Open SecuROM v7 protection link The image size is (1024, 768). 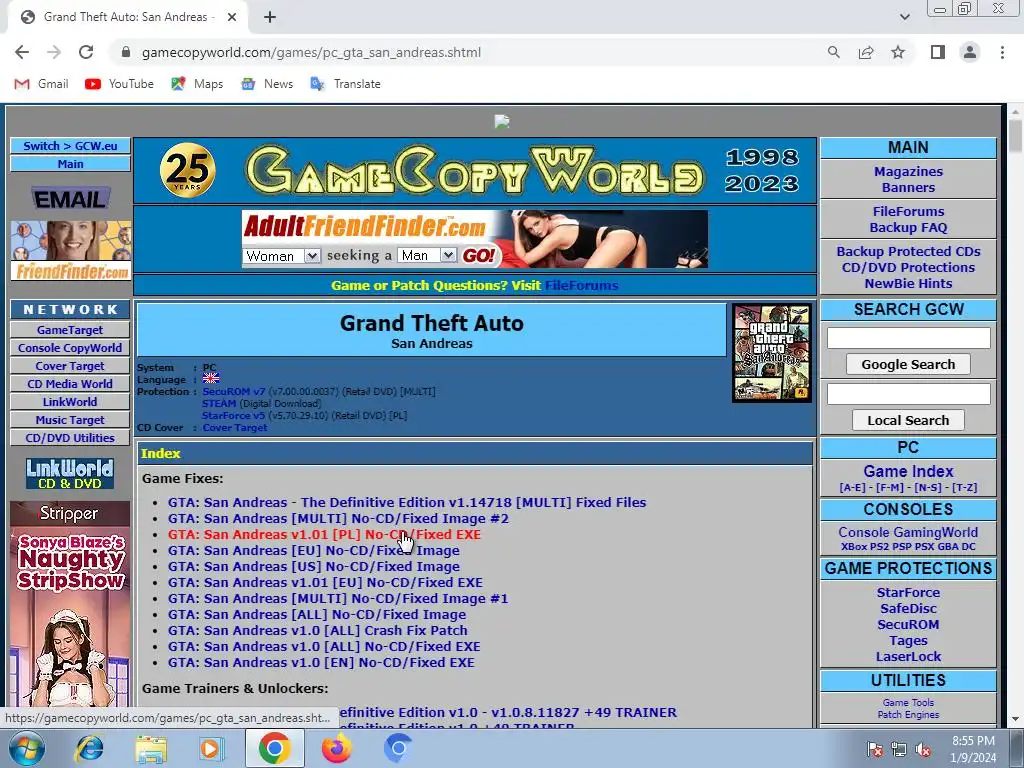234,392
